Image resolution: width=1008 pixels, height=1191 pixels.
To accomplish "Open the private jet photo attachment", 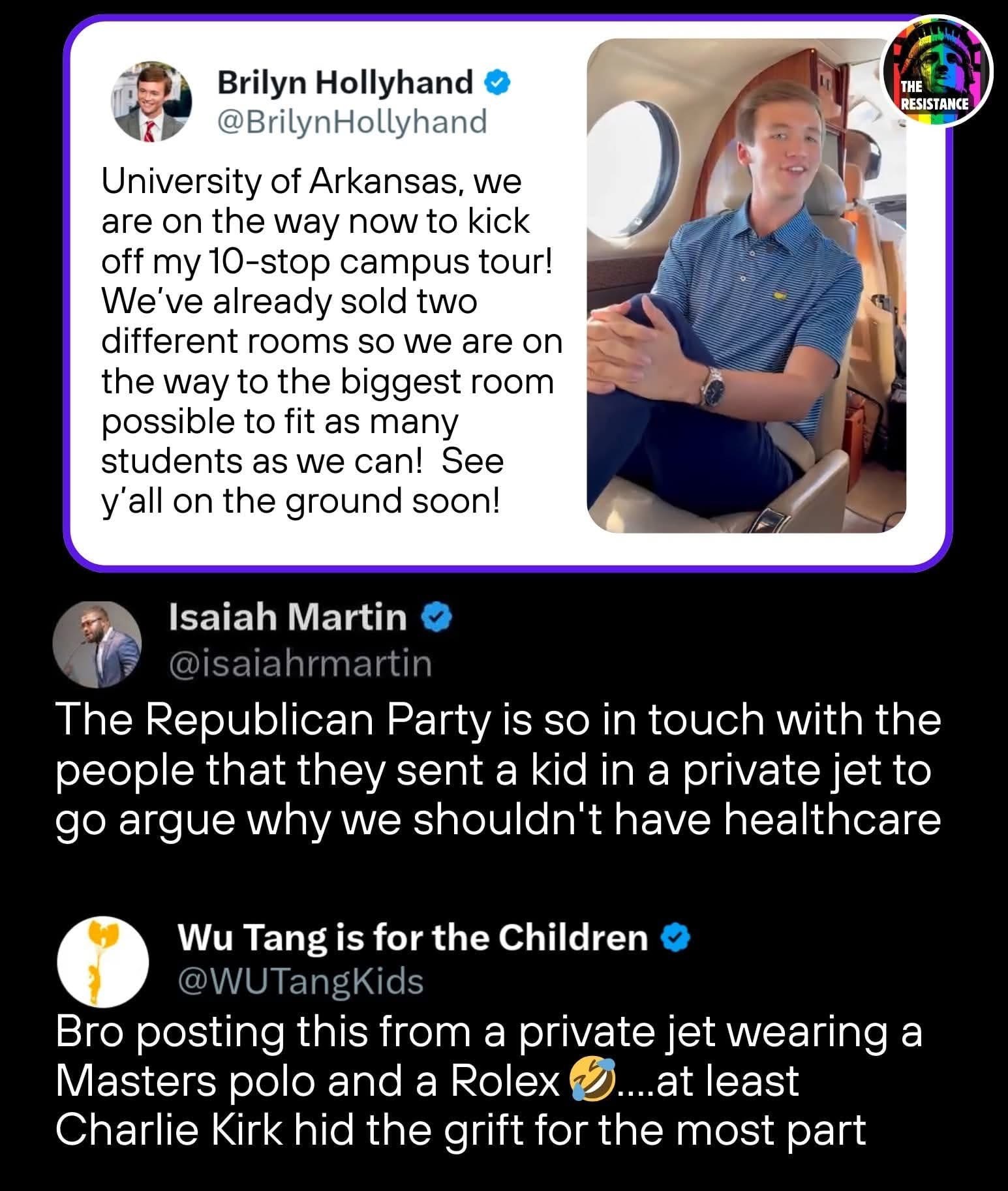I will [x=746, y=286].
